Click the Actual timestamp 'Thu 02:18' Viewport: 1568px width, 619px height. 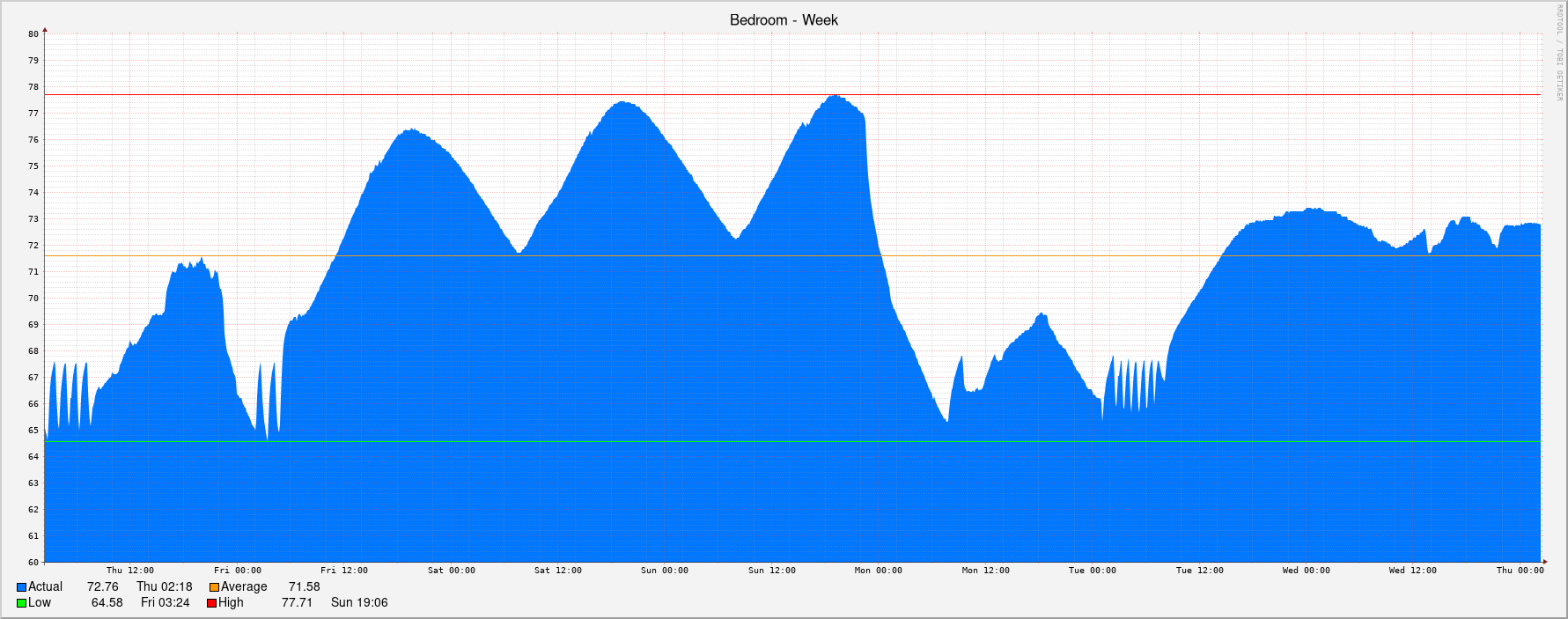pyautogui.click(x=164, y=587)
